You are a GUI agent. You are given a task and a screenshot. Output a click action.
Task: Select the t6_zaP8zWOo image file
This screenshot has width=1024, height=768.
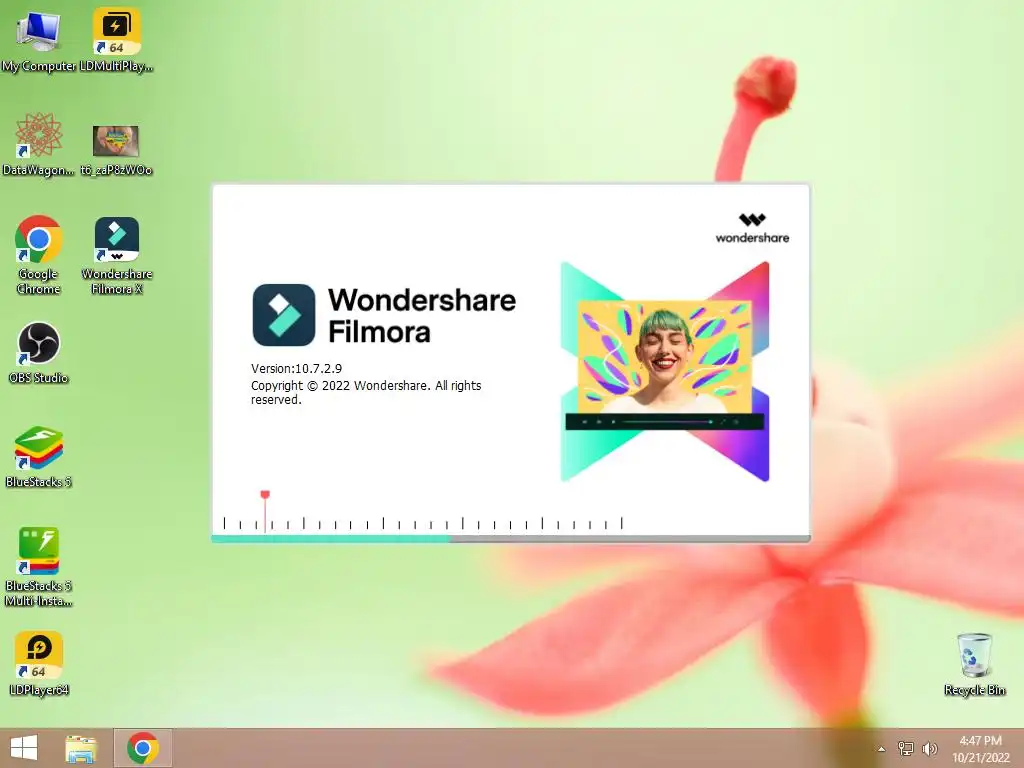(116, 150)
